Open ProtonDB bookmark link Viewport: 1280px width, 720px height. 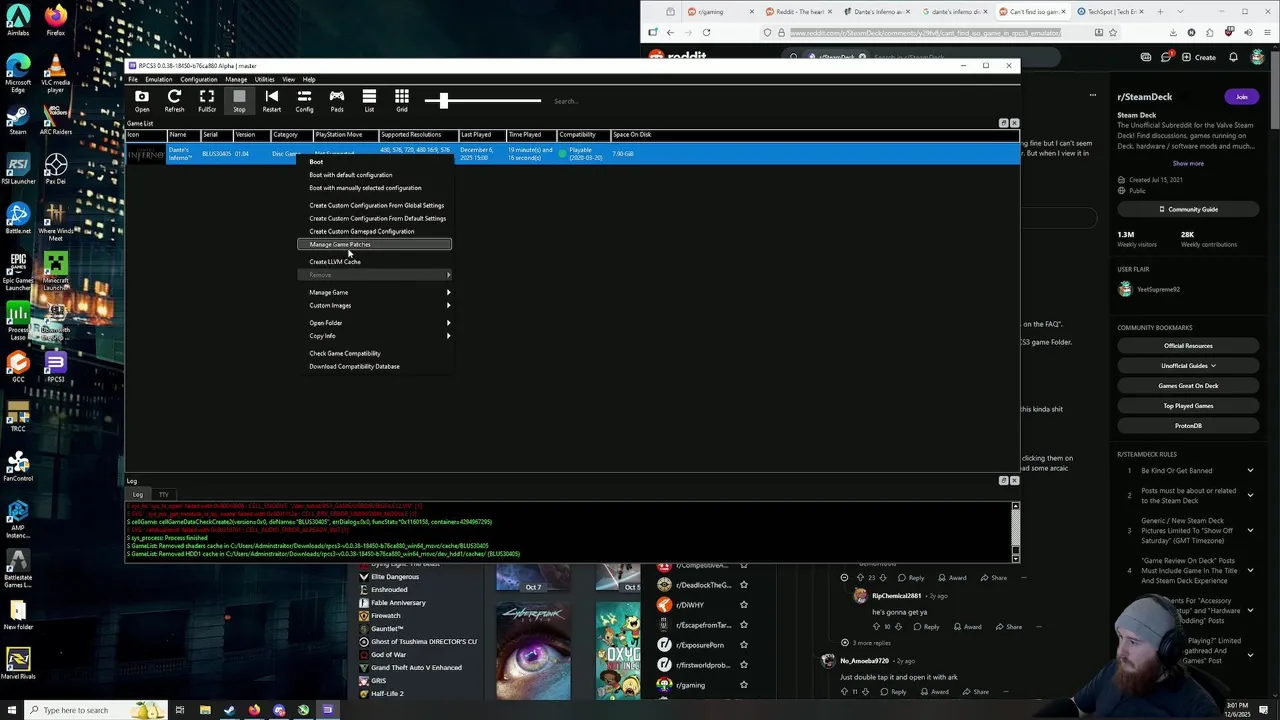tap(1188, 426)
